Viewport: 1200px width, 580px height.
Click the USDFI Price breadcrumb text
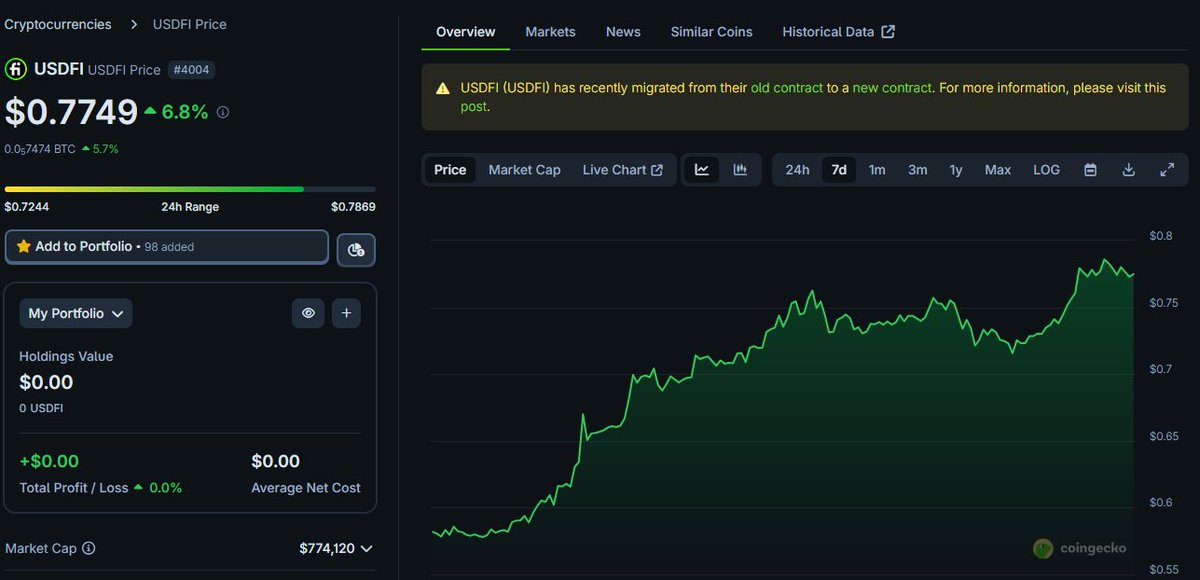190,24
